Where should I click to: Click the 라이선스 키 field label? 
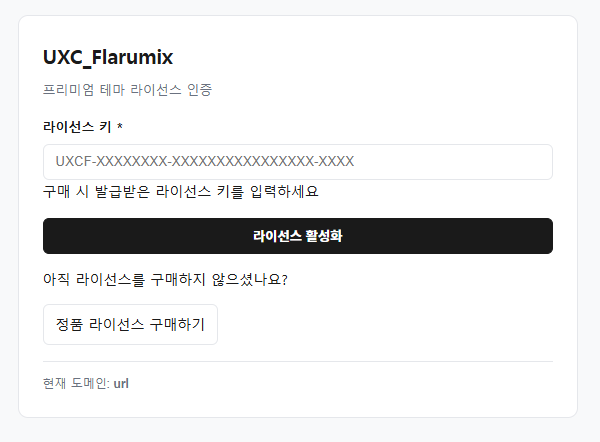coord(77,127)
